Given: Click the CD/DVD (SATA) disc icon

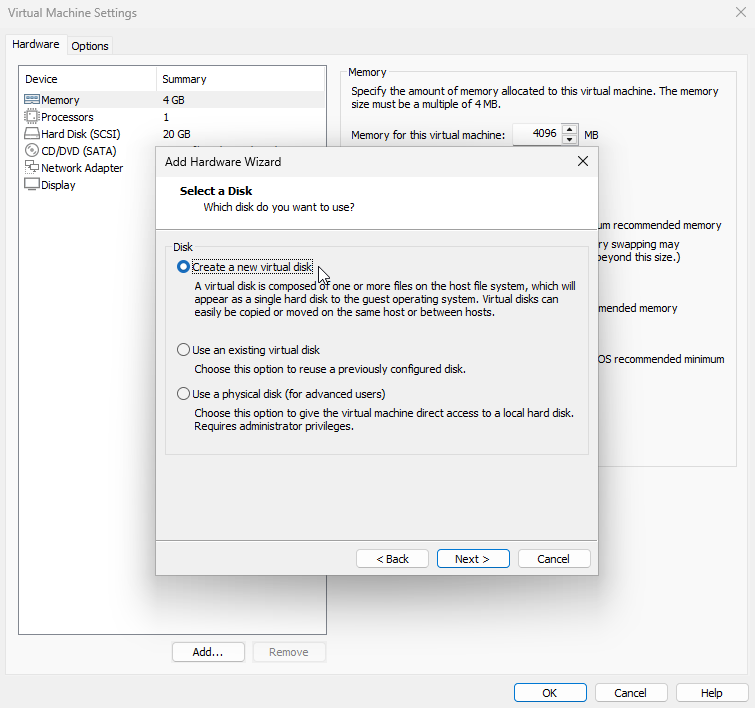Looking at the screenshot, I should [31, 151].
